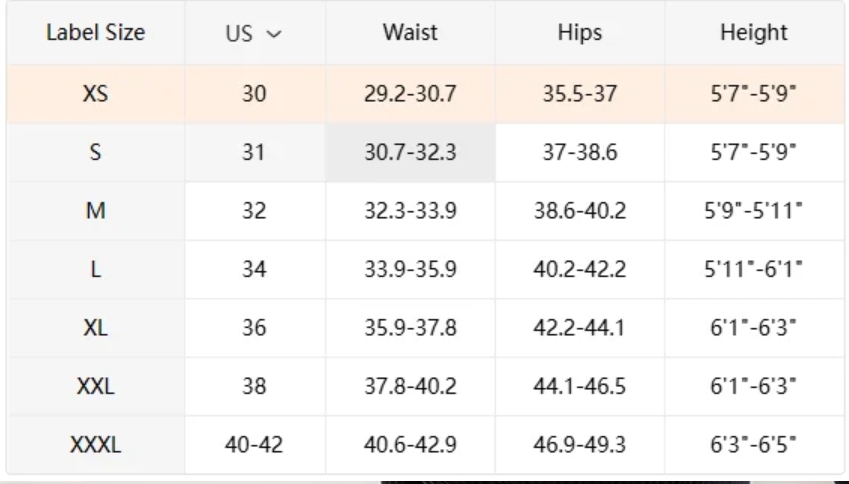This screenshot has width=849, height=484.
Task: Click the 6'3"-6'5" height cell
Action: click(754, 445)
